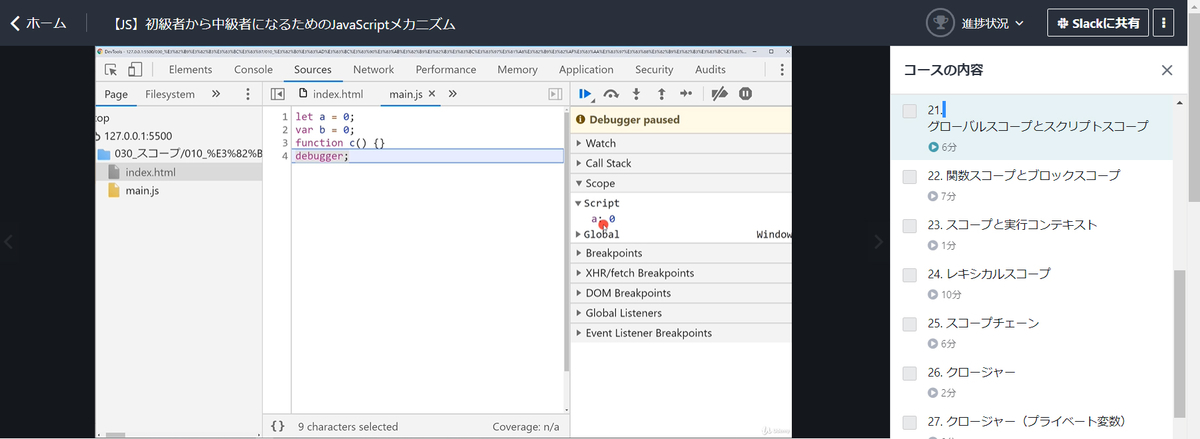Switch to the Audits tab
The image size is (1200, 439).
pos(710,69)
